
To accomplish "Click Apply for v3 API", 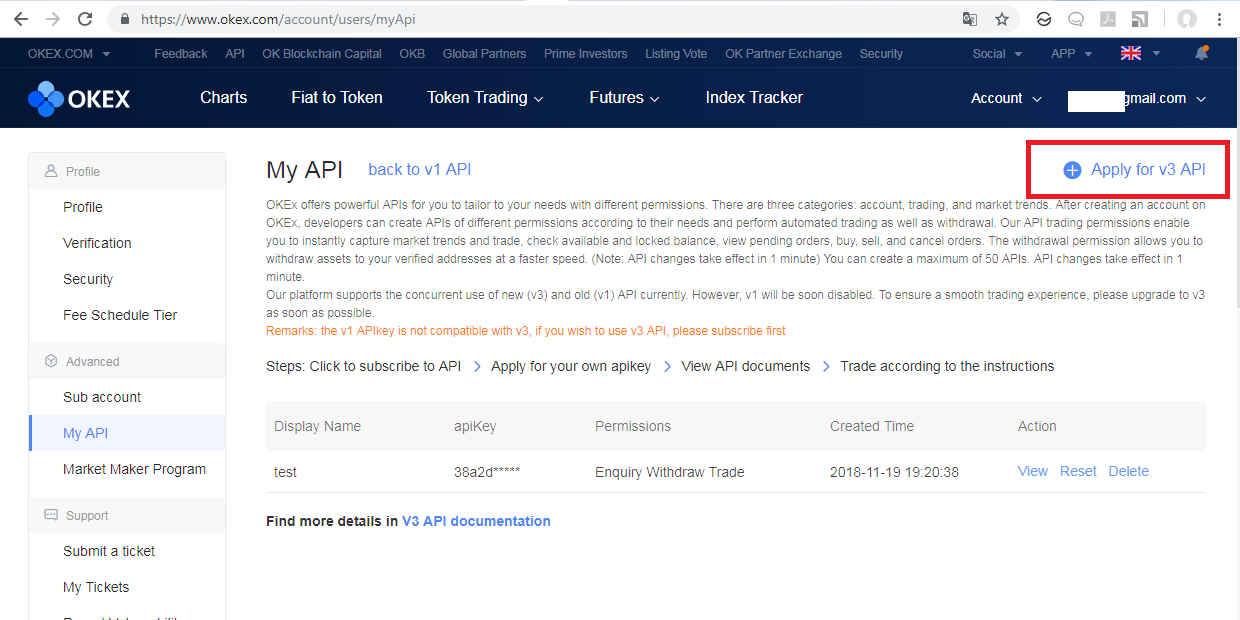I will pos(1148,170).
